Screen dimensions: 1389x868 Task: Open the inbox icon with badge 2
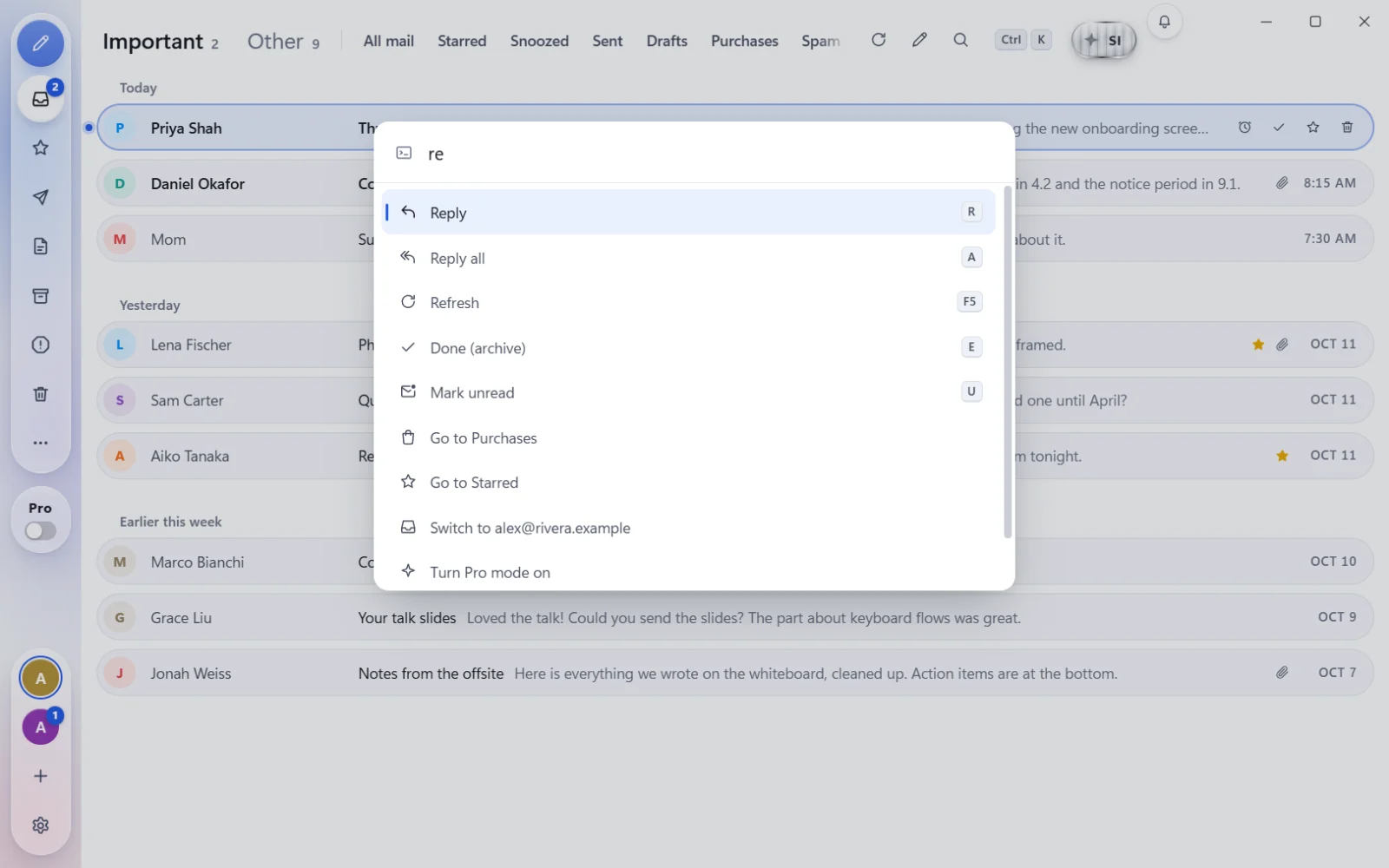[x=41, y=99]
